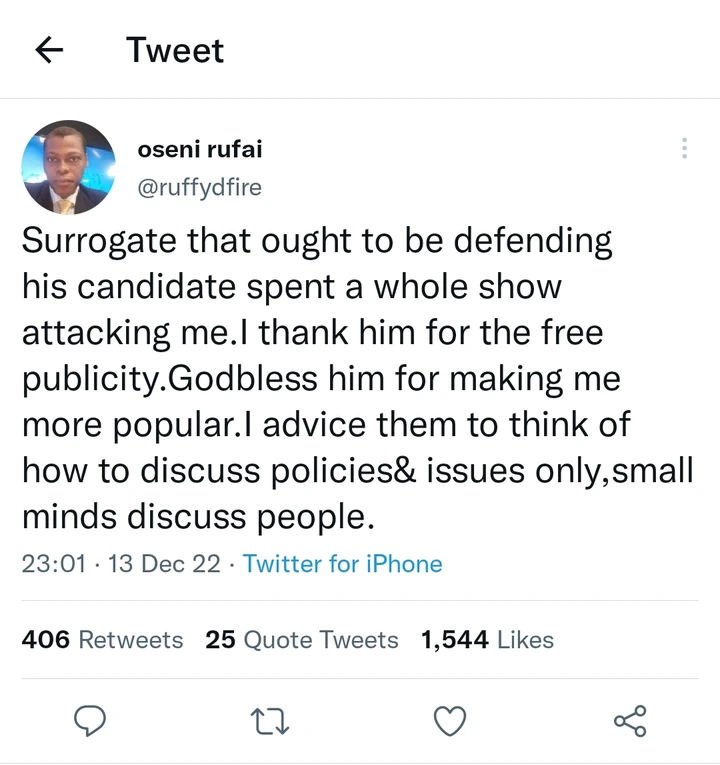Click the Twitter for iPhone source link
This screenshot has height=765, width=720.
point(342,564)
